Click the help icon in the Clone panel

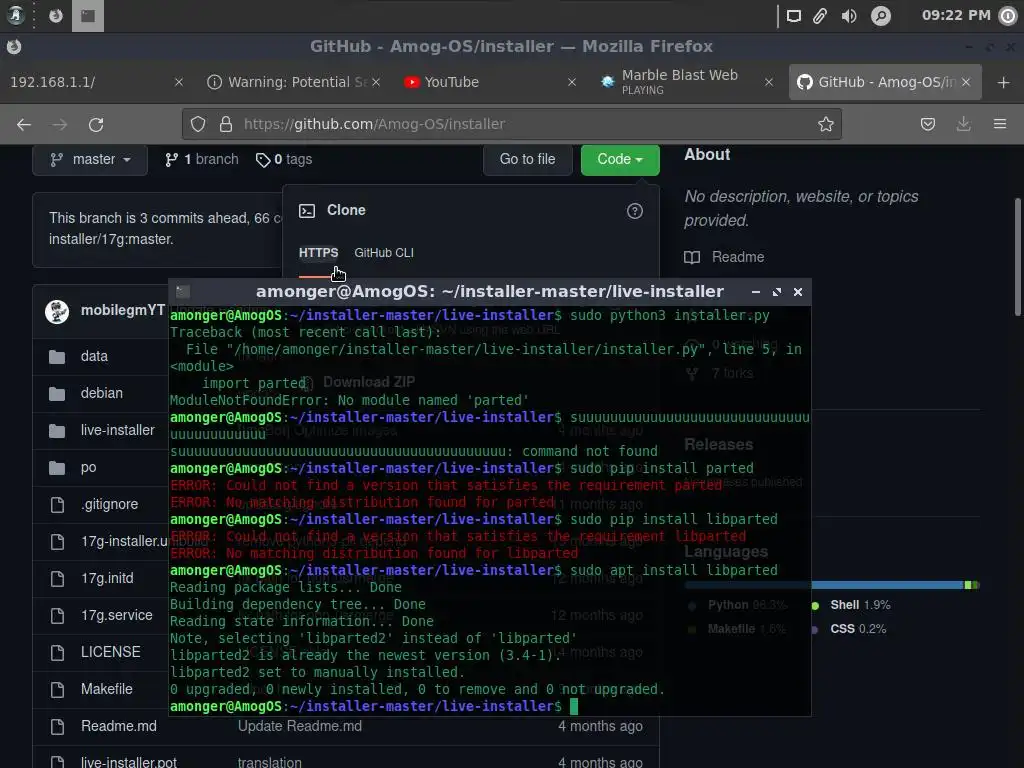pos(635,211)
